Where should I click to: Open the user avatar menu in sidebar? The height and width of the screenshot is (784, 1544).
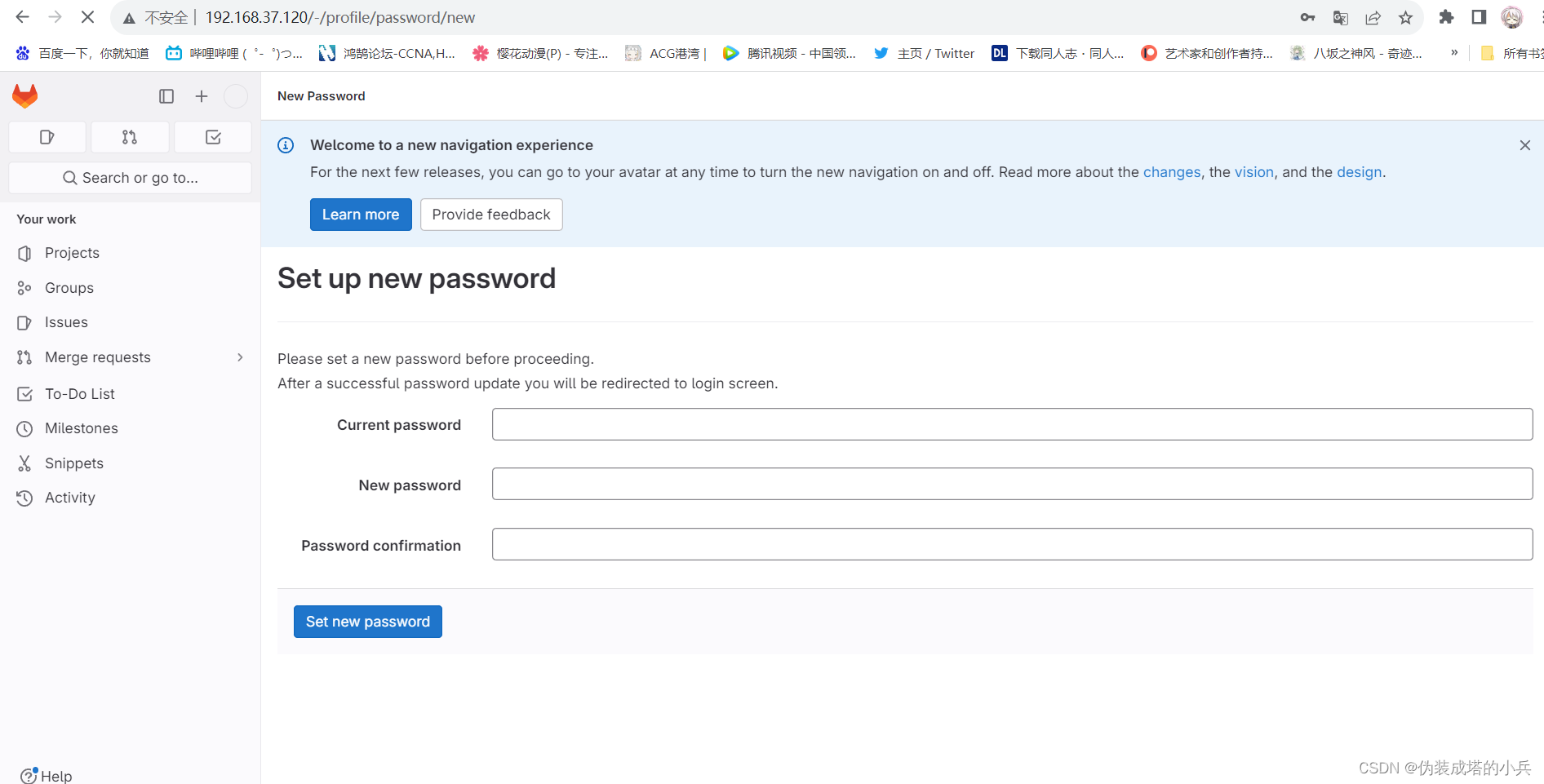pyautogui.click(x=236, y=96)
